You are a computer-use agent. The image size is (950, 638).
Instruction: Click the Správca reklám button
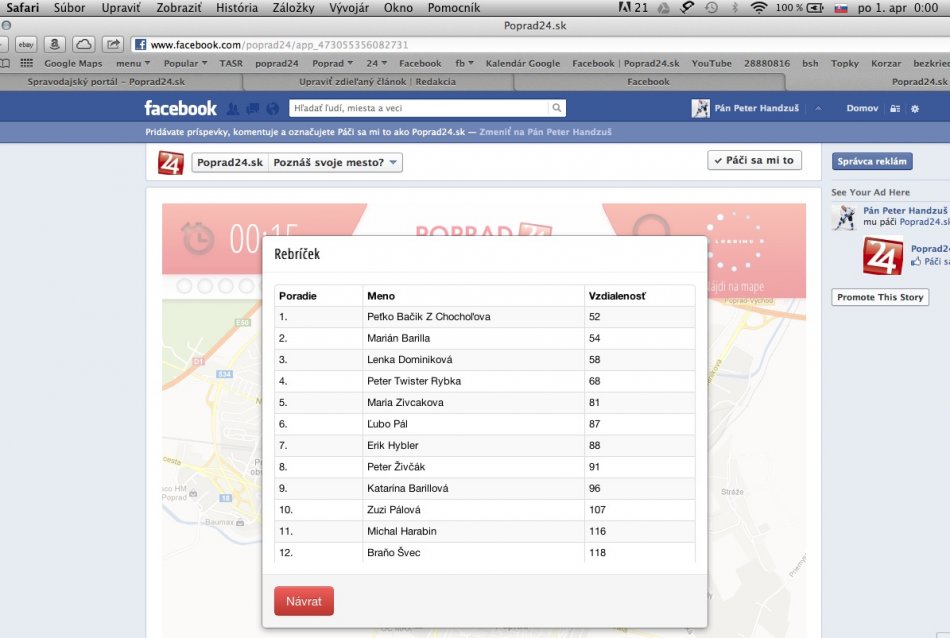pos(872,161)
